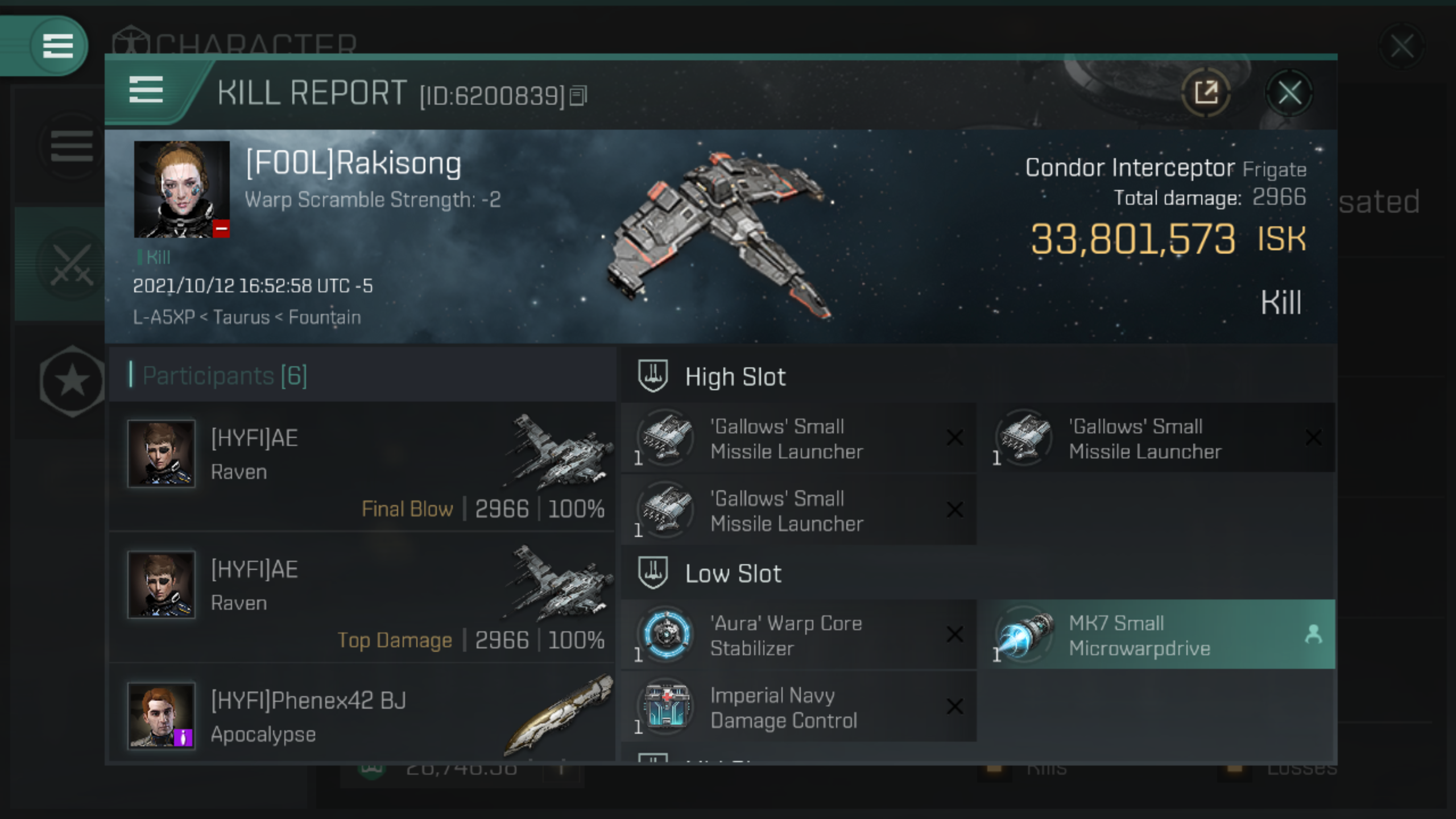This screenshot has height=819, width=1456.
Task: Expand the Participants list section
Action: coord(224,375)
